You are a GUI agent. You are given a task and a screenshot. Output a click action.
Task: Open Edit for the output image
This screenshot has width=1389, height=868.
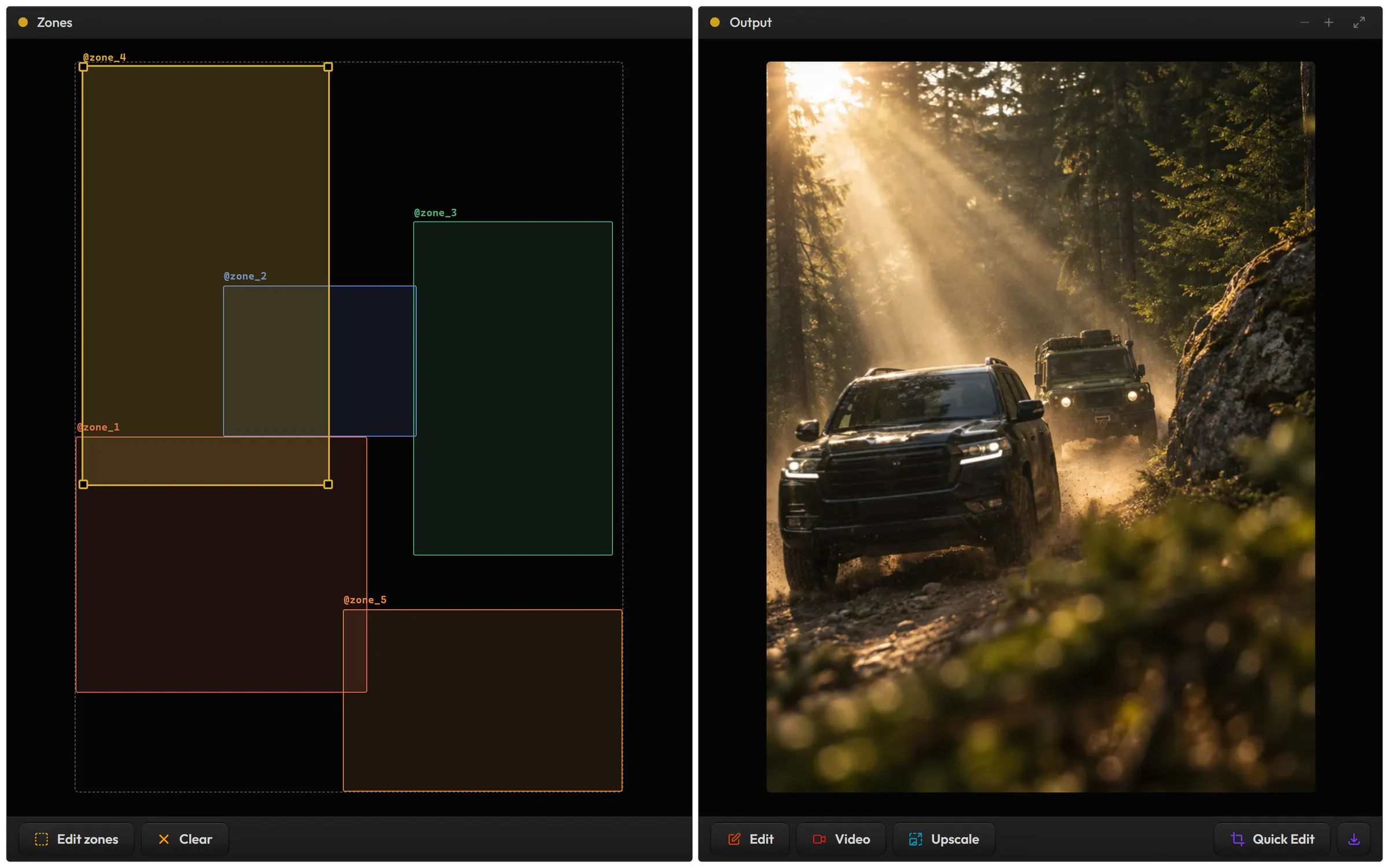point(751,839)
